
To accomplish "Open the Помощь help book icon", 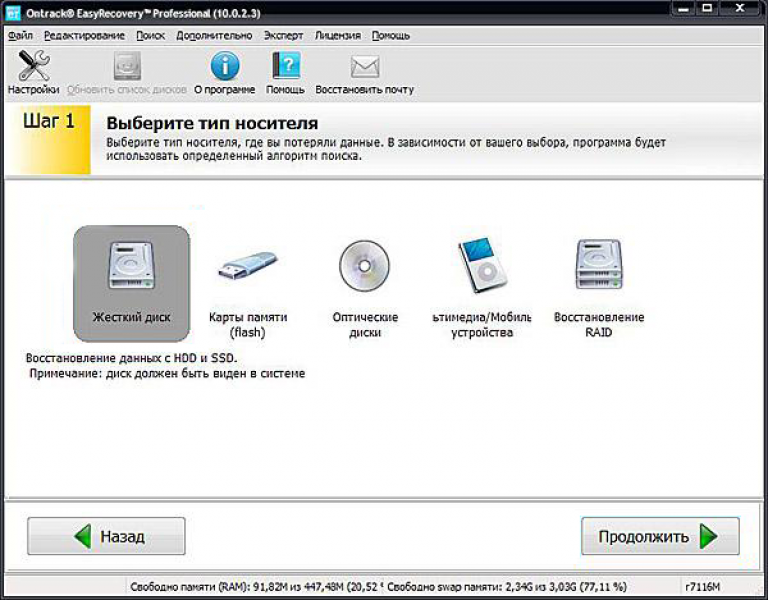I will (x=286, y=66).
